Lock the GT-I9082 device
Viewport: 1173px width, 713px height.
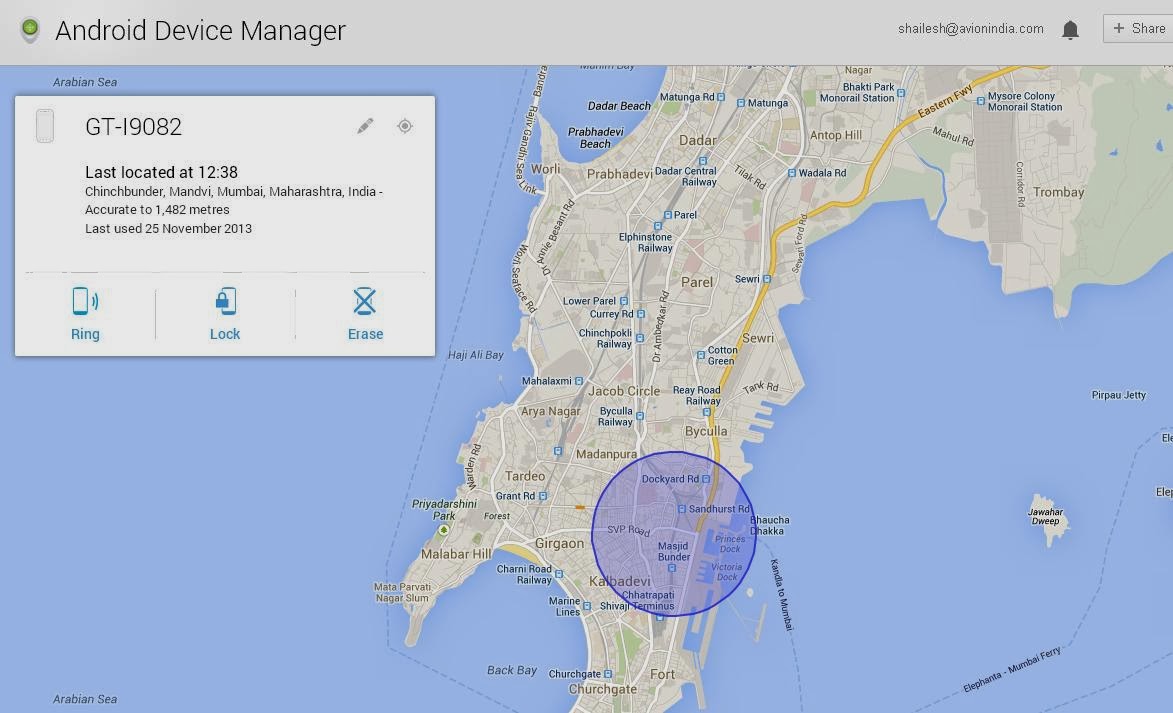point(225,314)
